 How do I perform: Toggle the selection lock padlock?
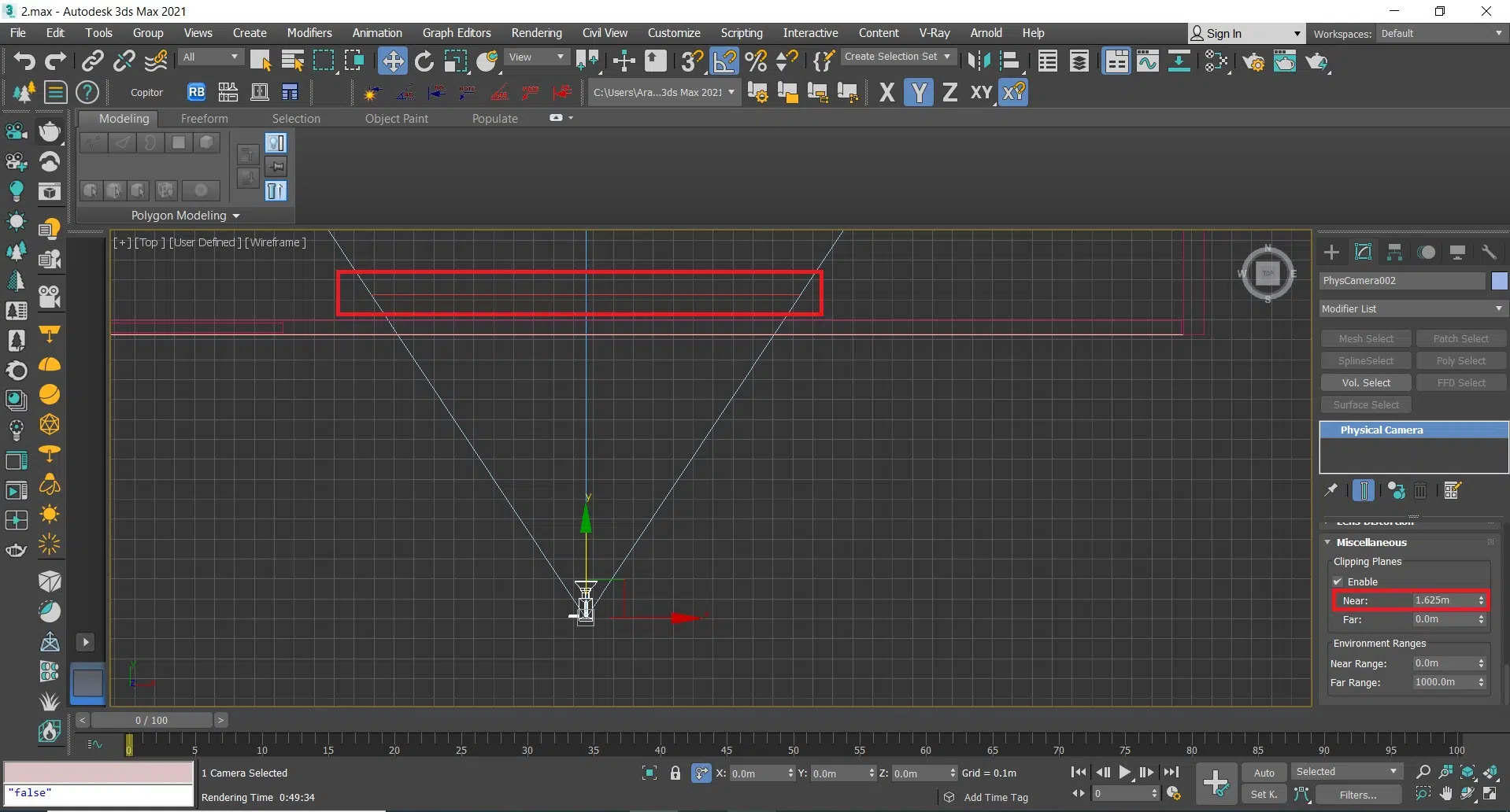(x=675, y=773)
